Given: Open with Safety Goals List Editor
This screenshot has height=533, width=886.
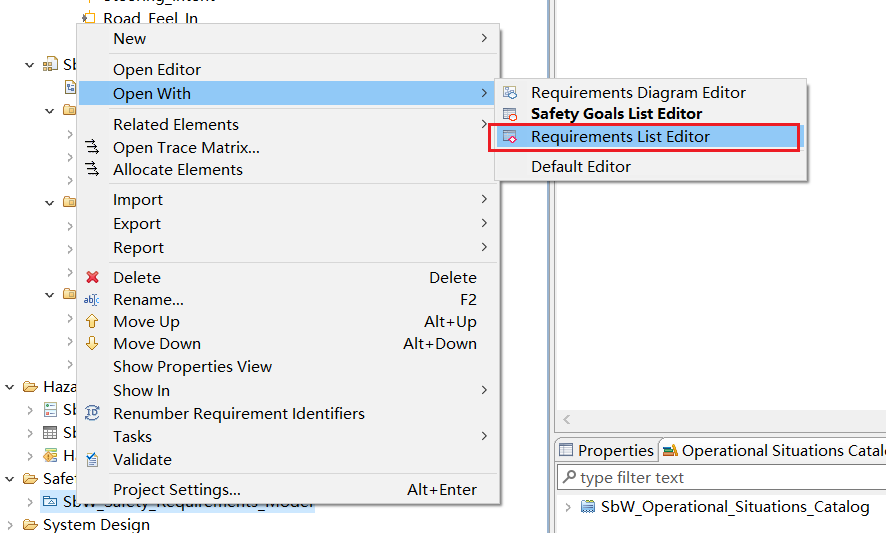Looking at the screenshot, I should (651, 114).
